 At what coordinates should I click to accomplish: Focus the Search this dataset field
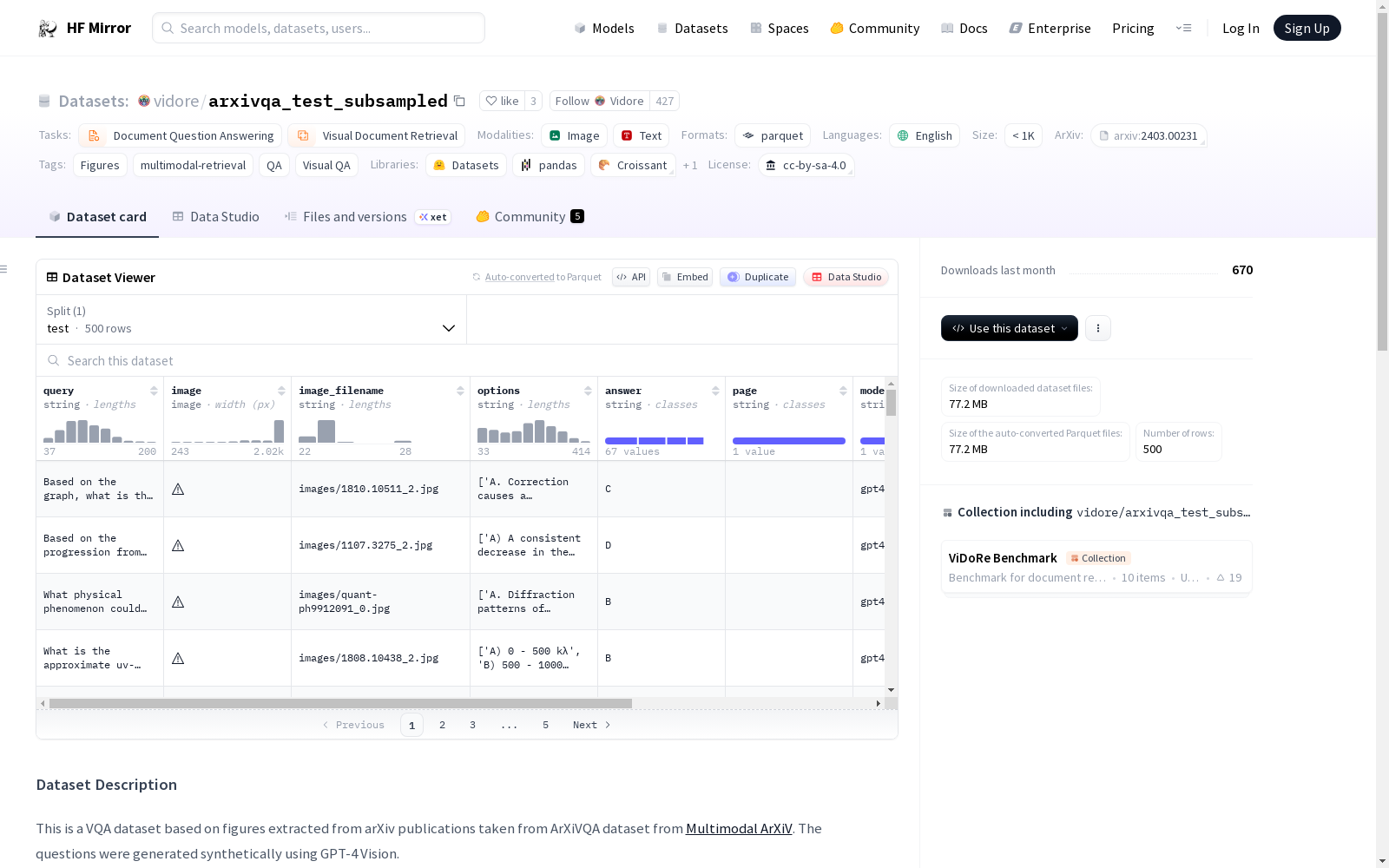(x=467, y=361)
